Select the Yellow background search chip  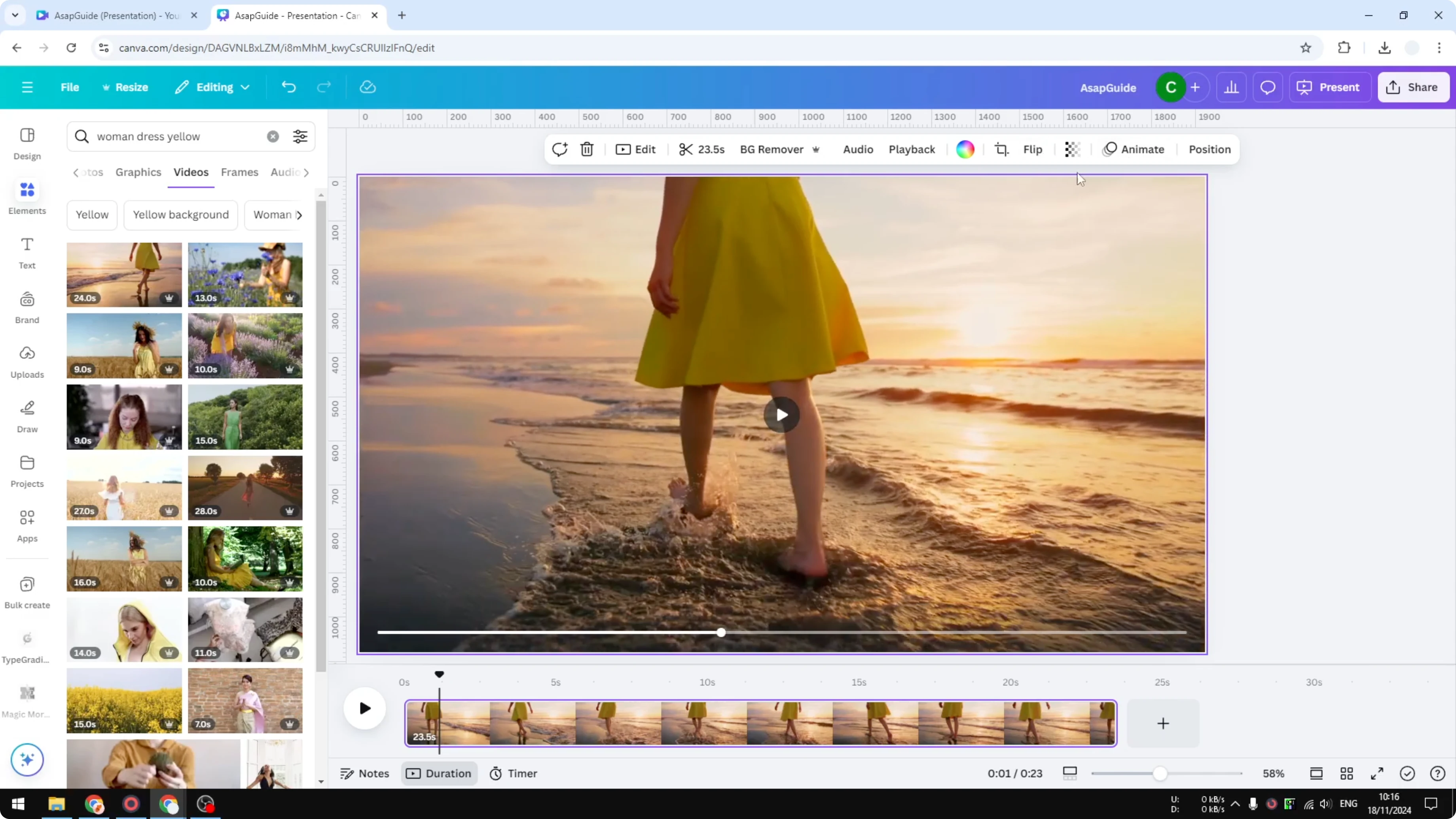[x=180, y=215]
